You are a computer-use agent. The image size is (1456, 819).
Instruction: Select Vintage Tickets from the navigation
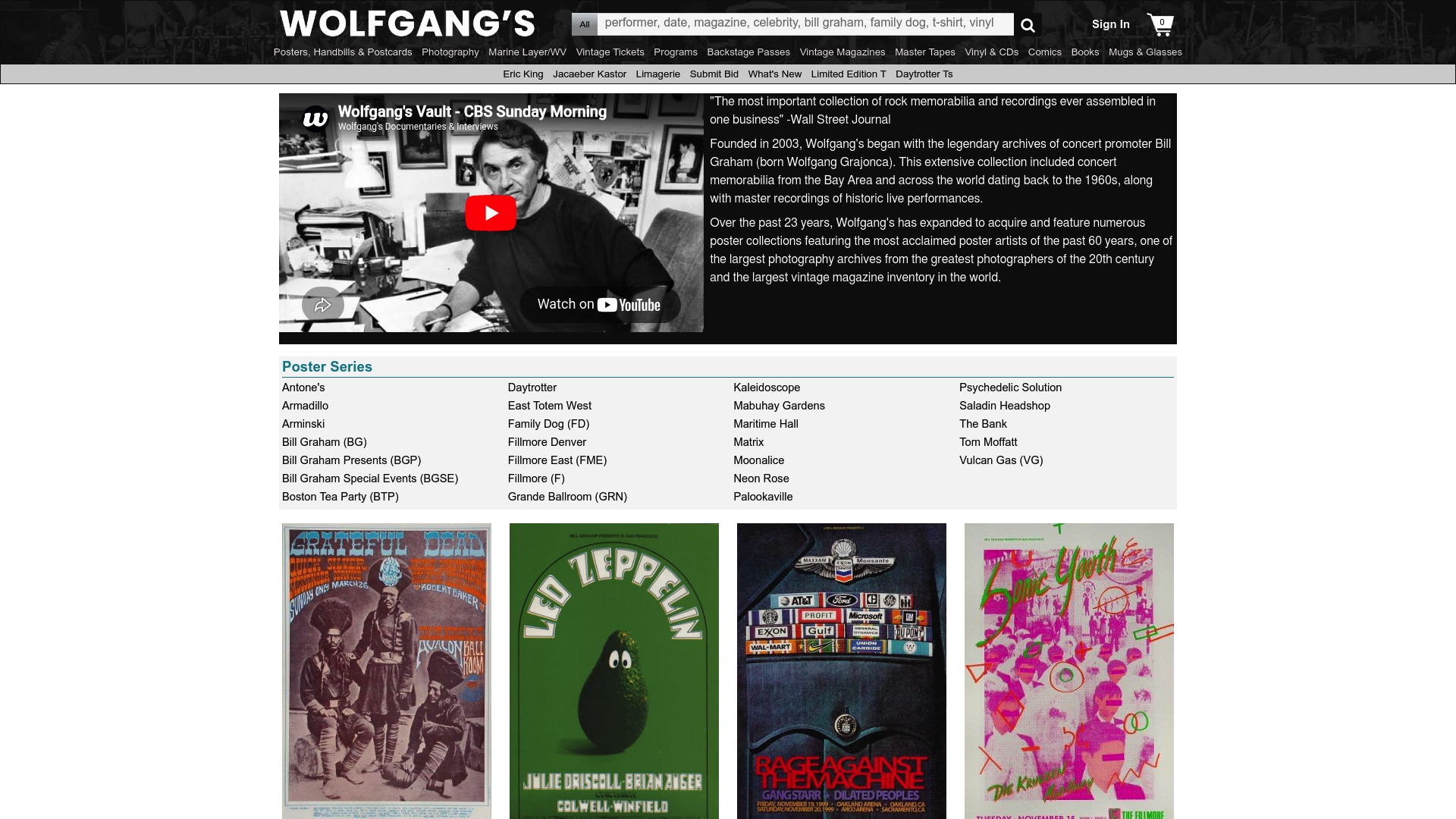coord(610,52)
